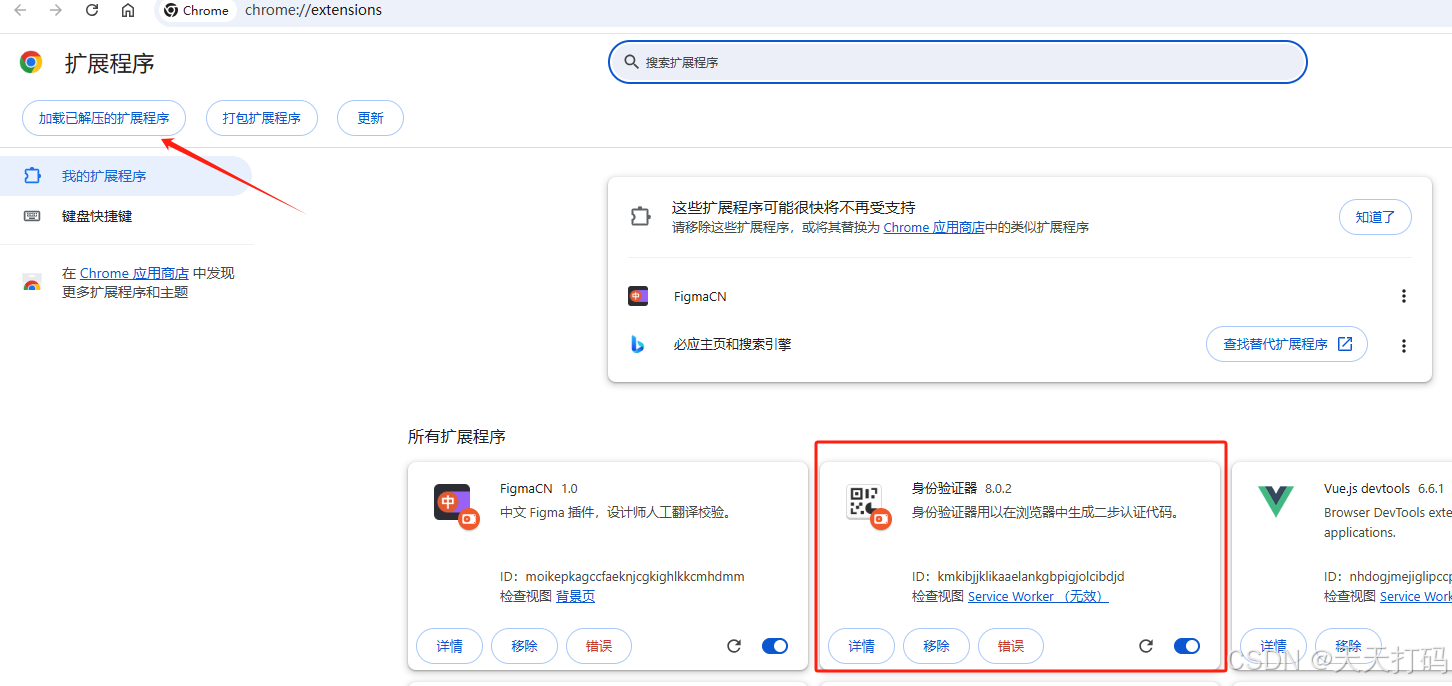View 错误 for 身份验证器

coord(1011,646)
